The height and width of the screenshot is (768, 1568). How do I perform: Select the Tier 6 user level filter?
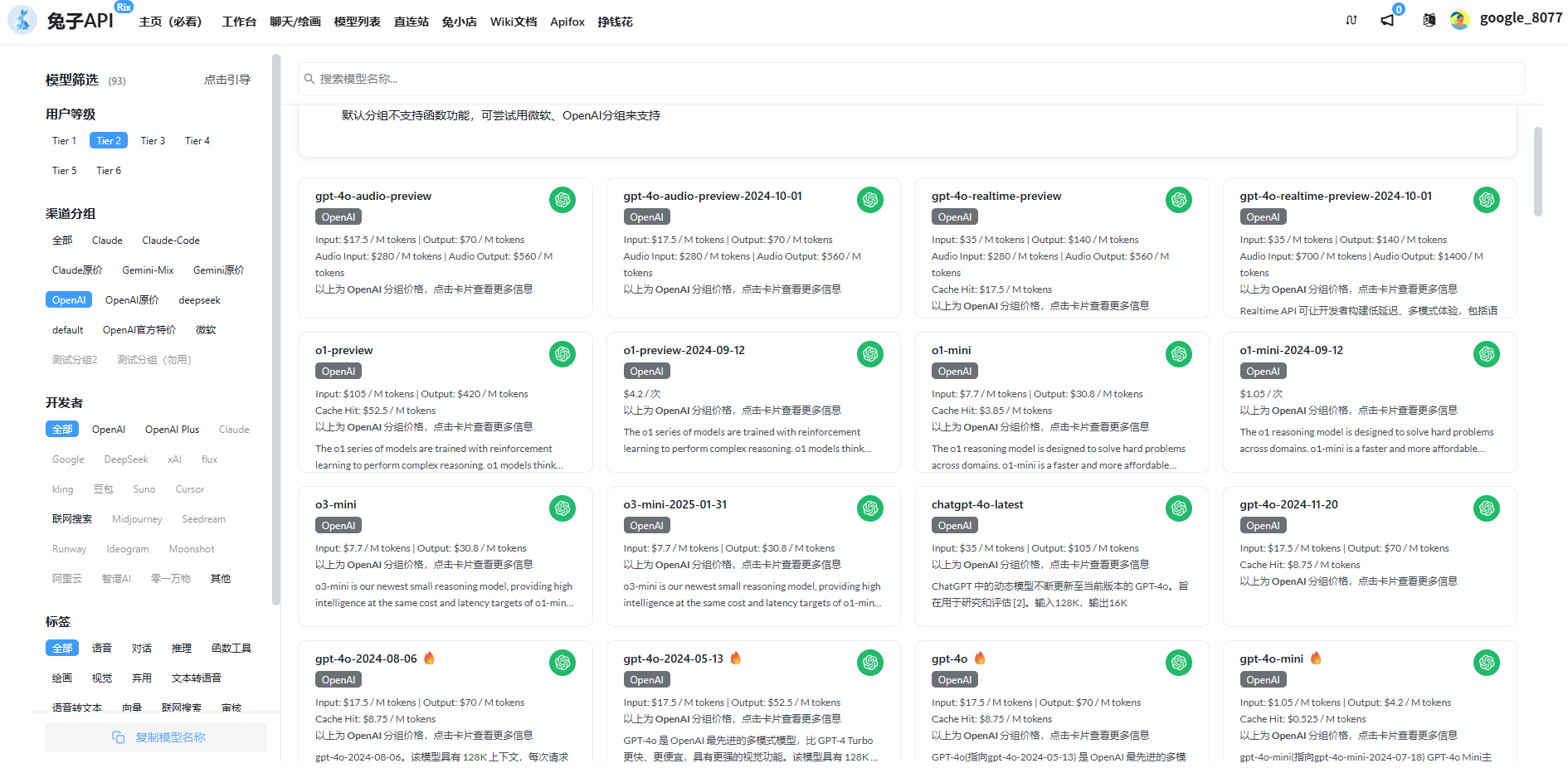[x=109, y=171]
